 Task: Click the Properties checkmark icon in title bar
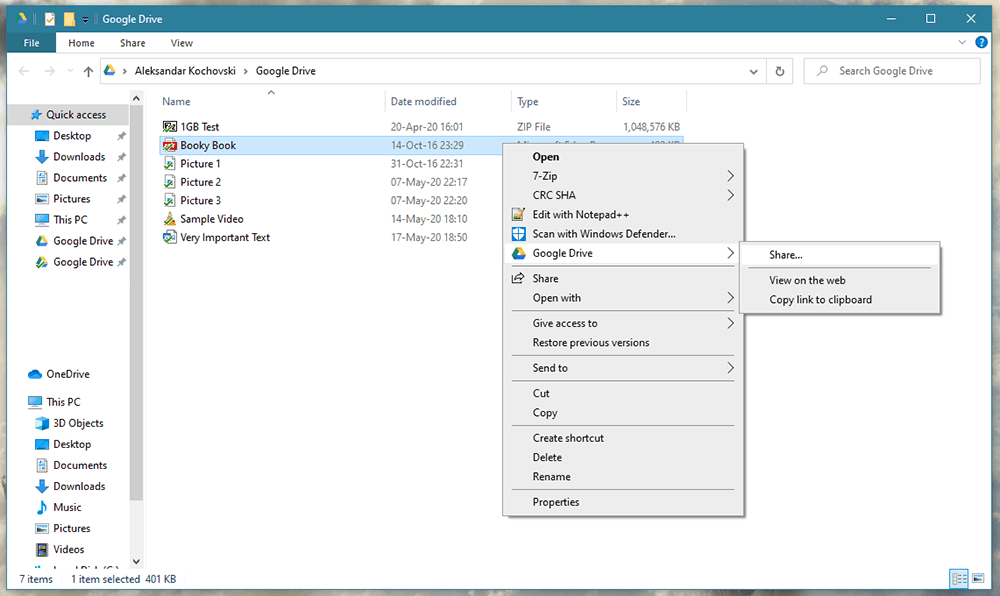[x=50, y=19]
